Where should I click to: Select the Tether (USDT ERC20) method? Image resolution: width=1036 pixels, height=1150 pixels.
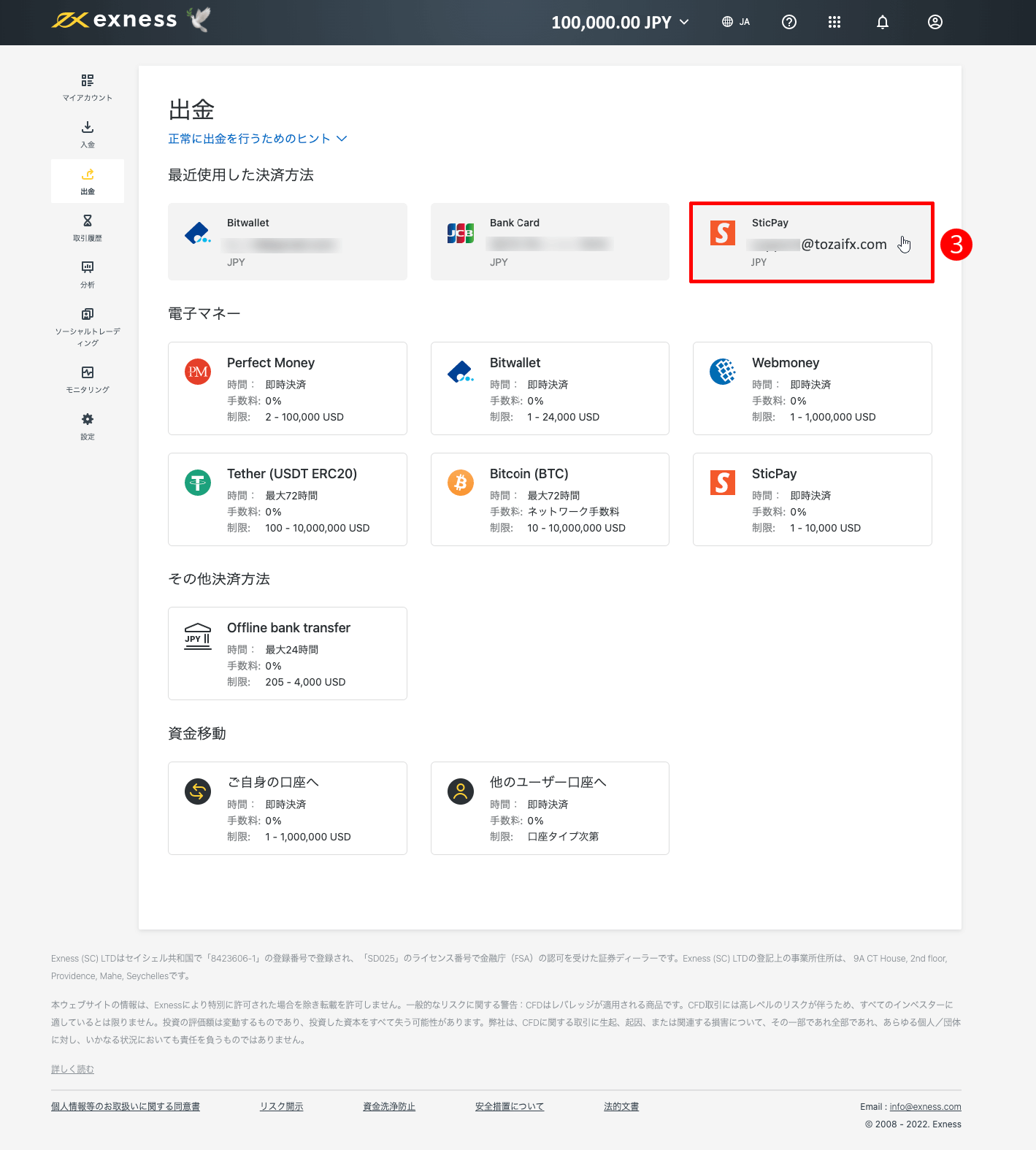288,499
